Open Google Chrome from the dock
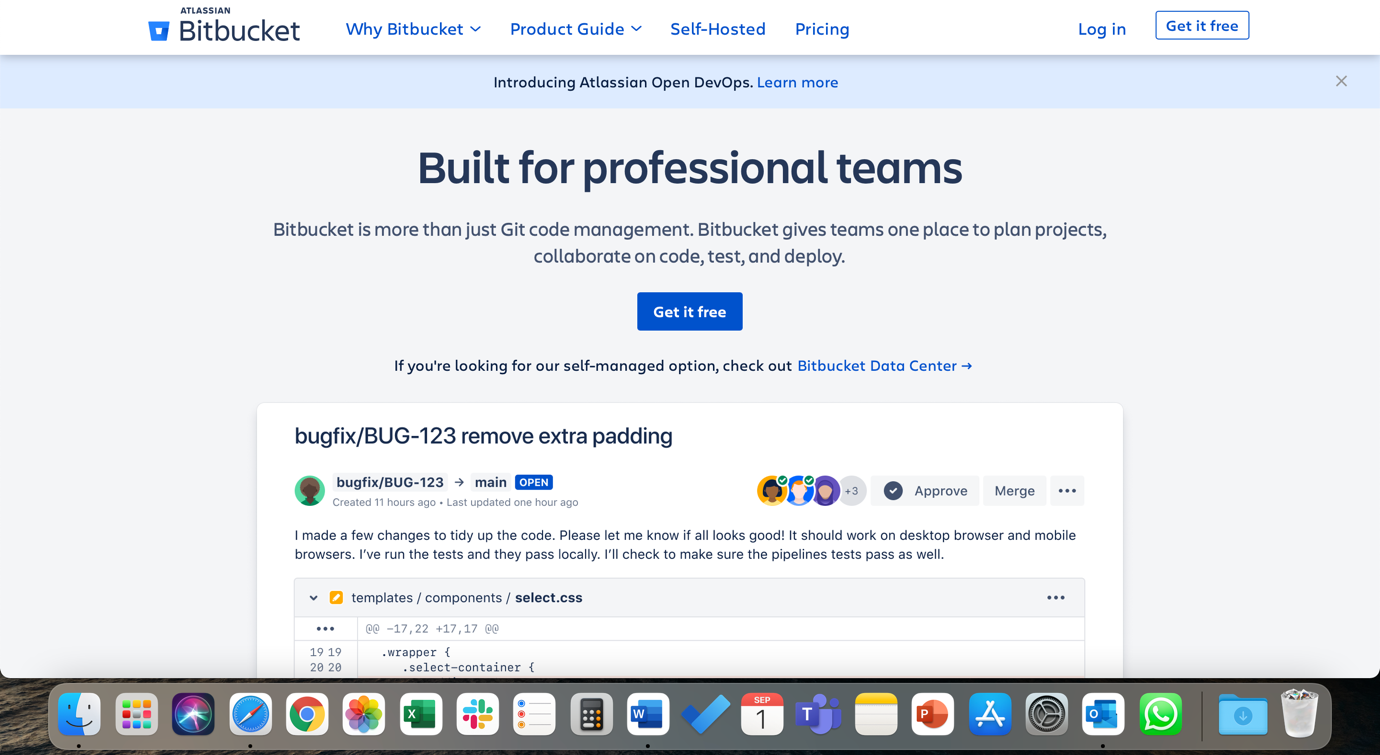The width and height of the screenshot is (1380, 755). (307, 714)
